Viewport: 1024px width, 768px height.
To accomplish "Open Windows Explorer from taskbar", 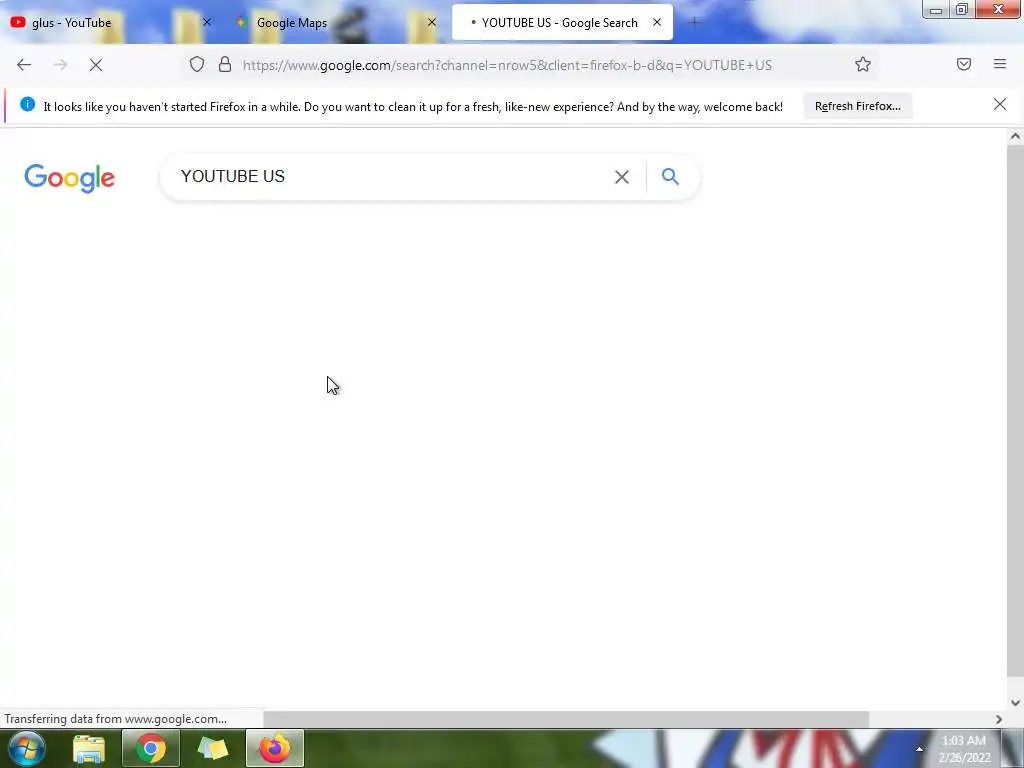I will point(89,748).
